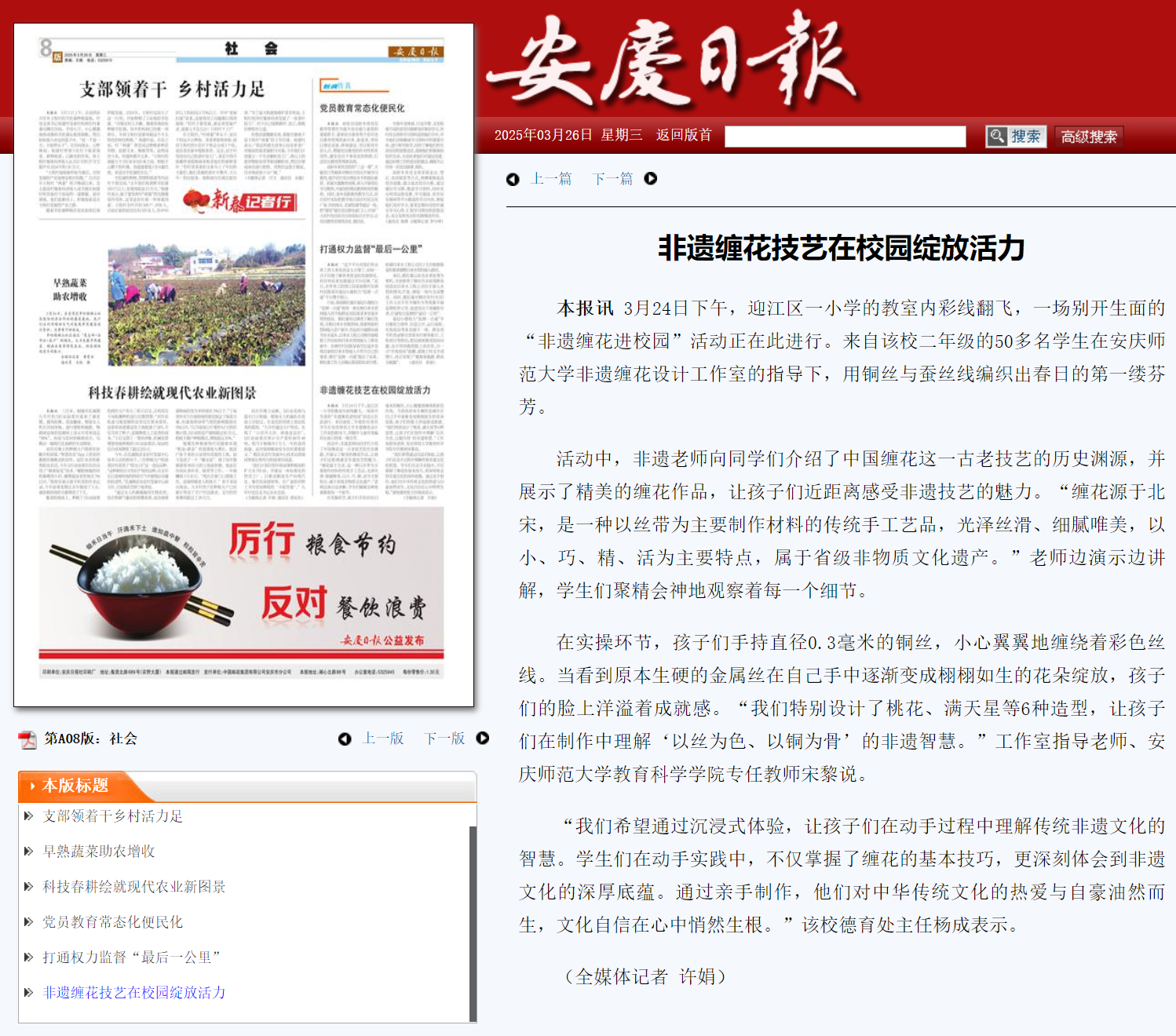
Task: Click the farm photo on the page thumbnail
Action: [x=206, y=305]
